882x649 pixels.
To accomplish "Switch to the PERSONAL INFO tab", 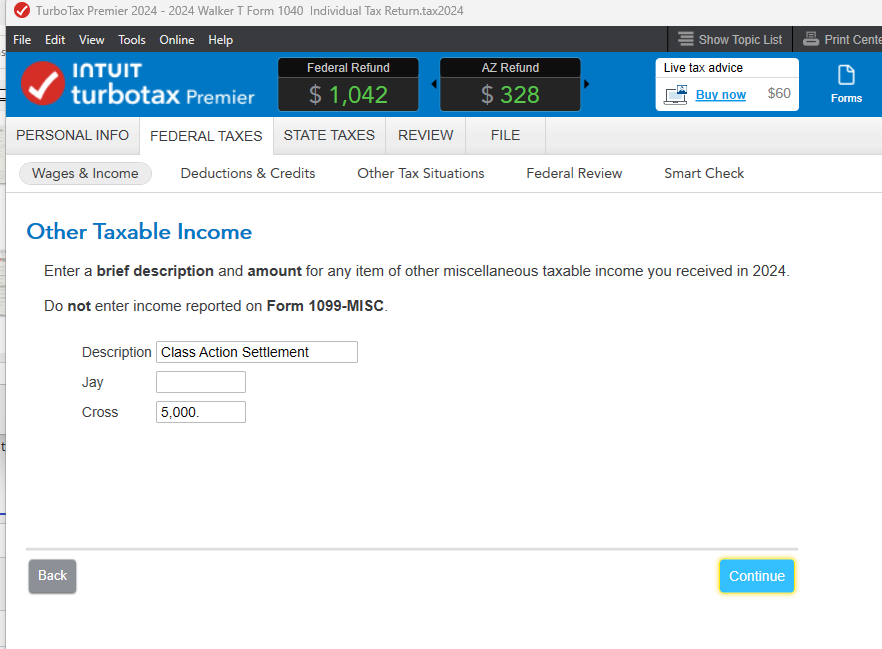I will 73,136.
